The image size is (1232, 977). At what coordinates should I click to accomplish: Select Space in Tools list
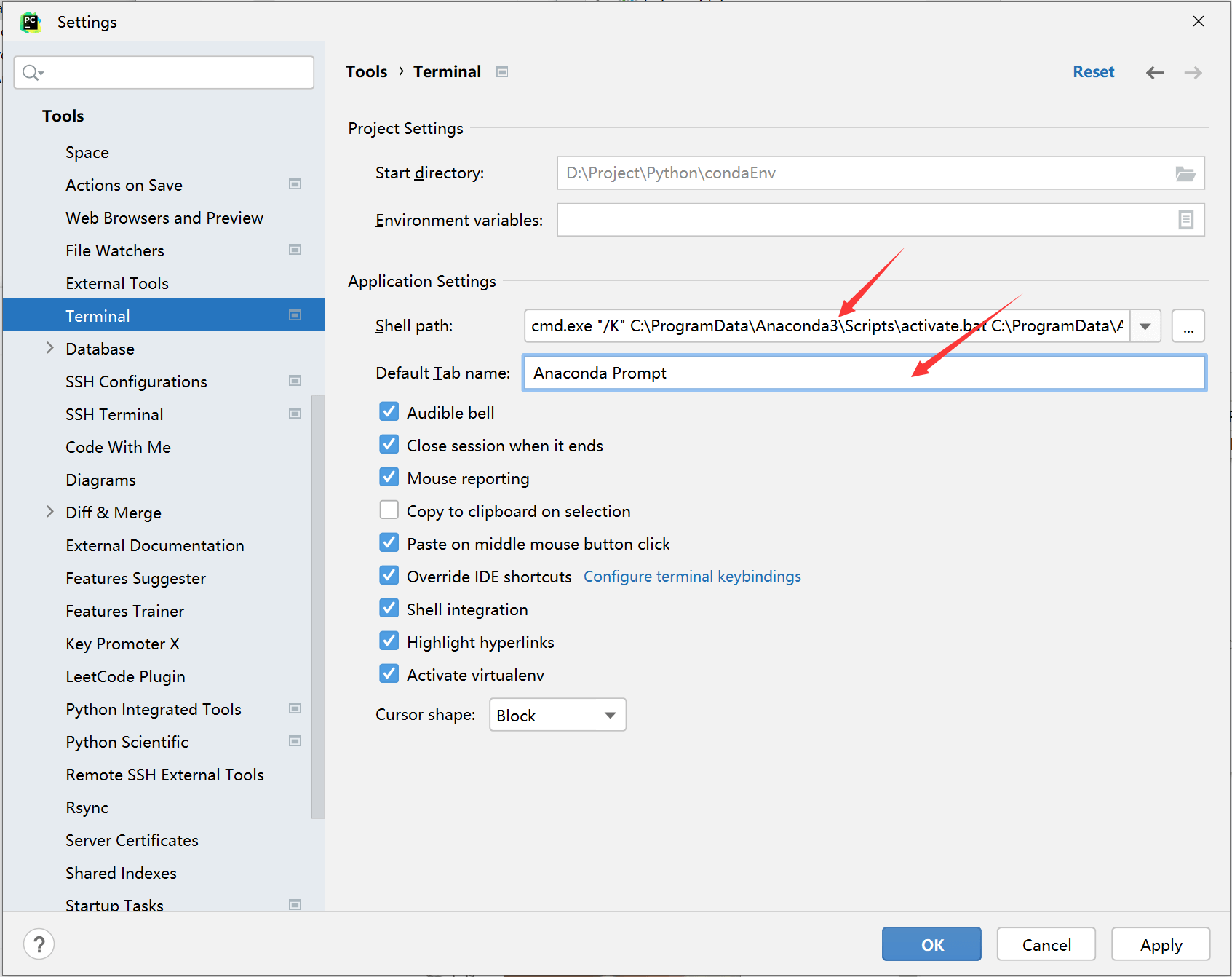pos(87,152)
